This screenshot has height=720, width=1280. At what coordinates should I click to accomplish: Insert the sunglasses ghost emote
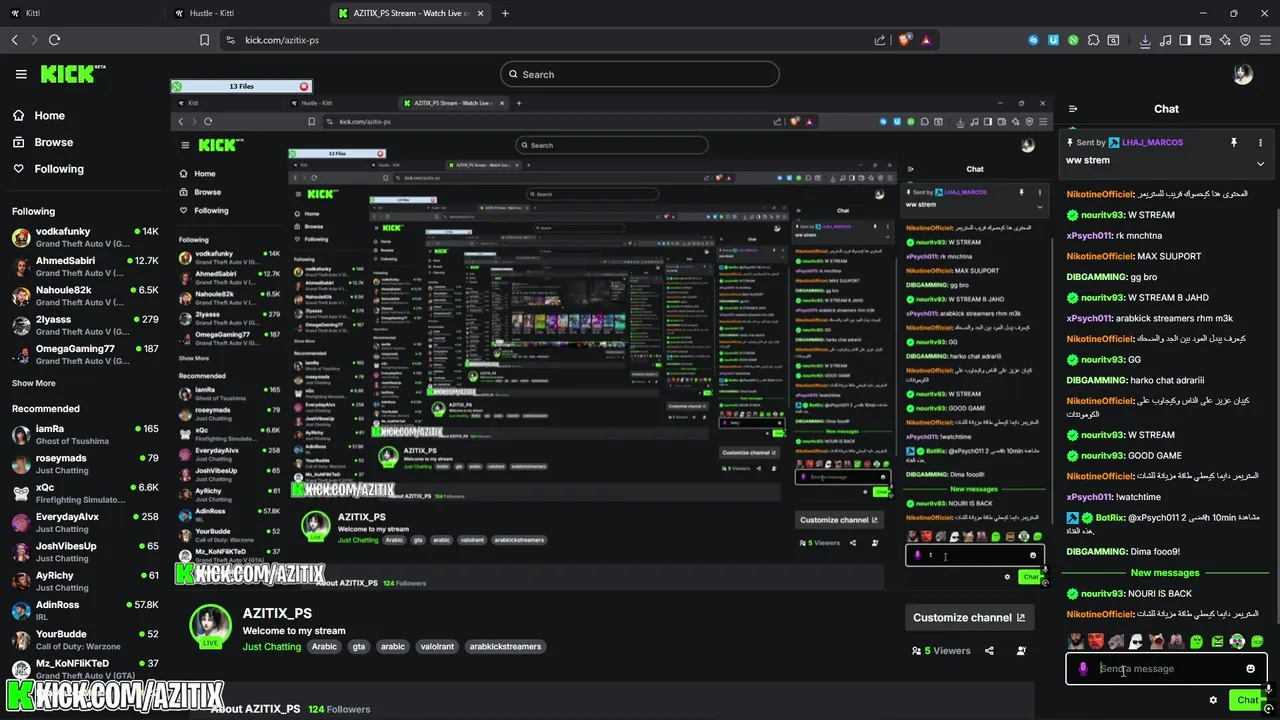(1136, 641)
